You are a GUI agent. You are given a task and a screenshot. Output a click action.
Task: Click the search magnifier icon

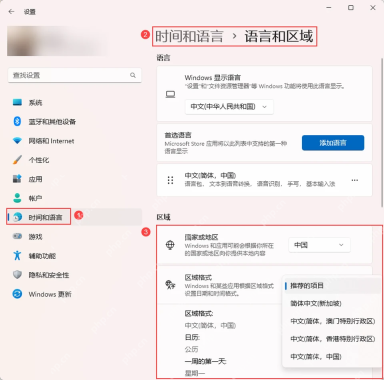coord(133,75)
